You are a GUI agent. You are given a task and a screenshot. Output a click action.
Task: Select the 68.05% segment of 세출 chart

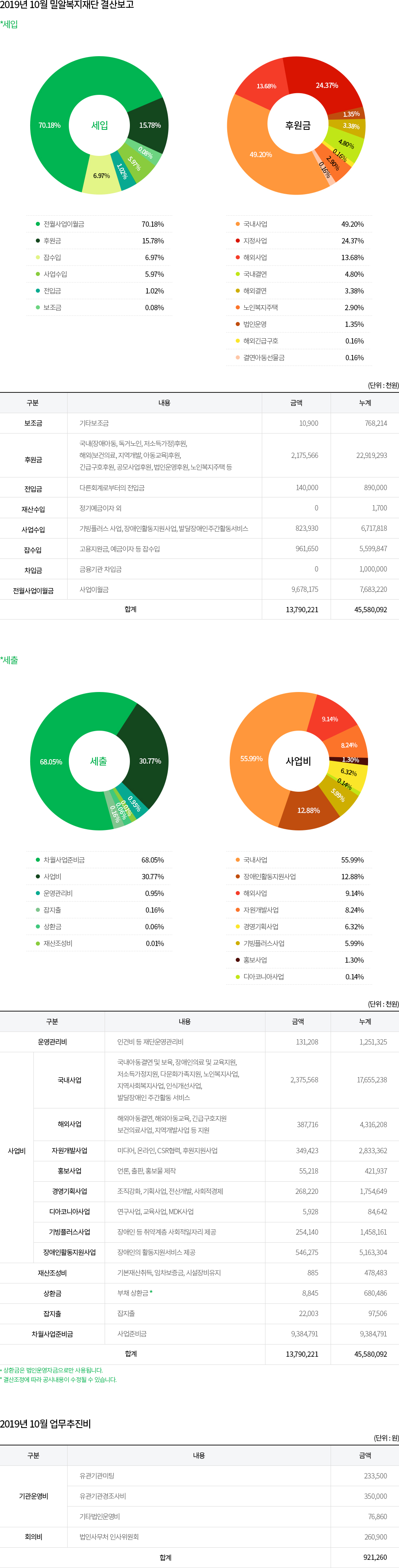[51, 762]
